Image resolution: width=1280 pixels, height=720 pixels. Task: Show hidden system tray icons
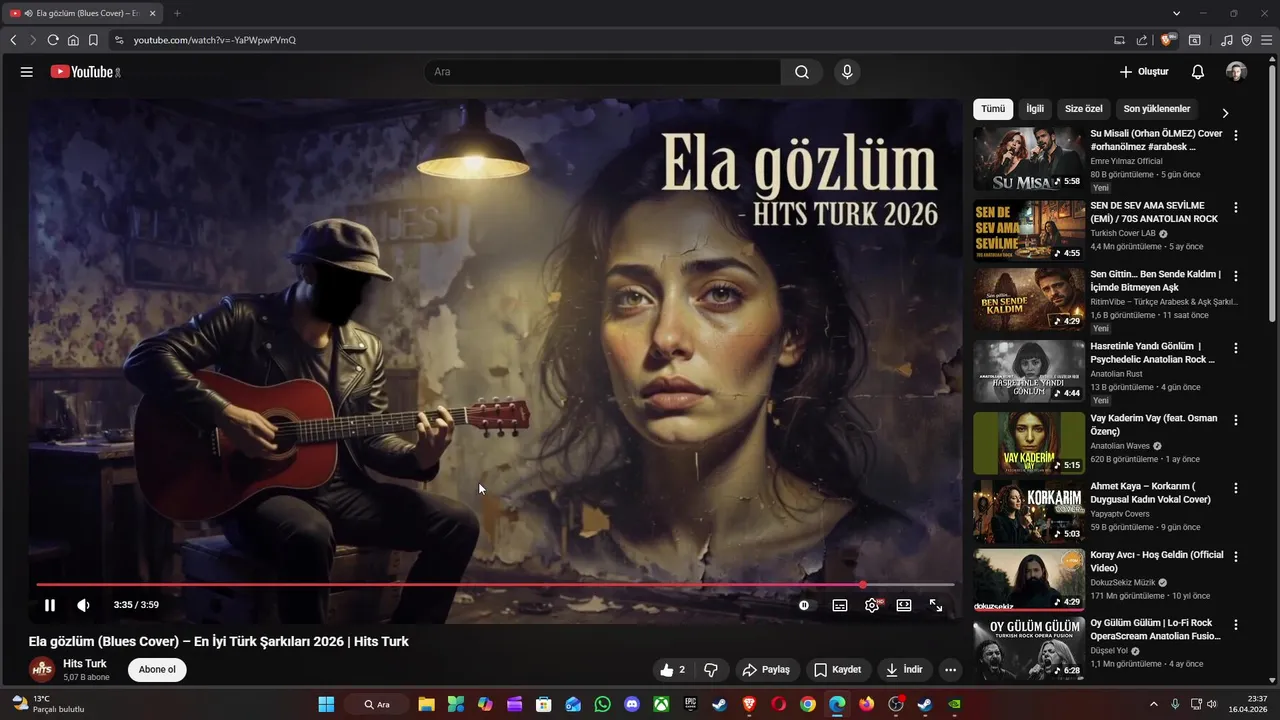[1153, 704]
